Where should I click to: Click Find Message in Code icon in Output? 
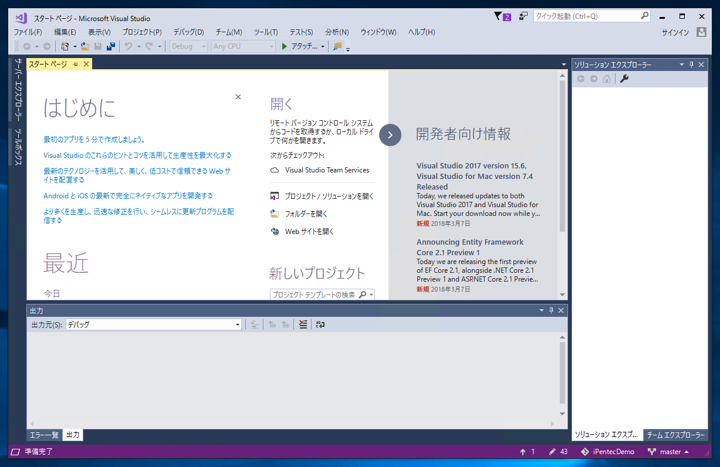coord(255,325)
